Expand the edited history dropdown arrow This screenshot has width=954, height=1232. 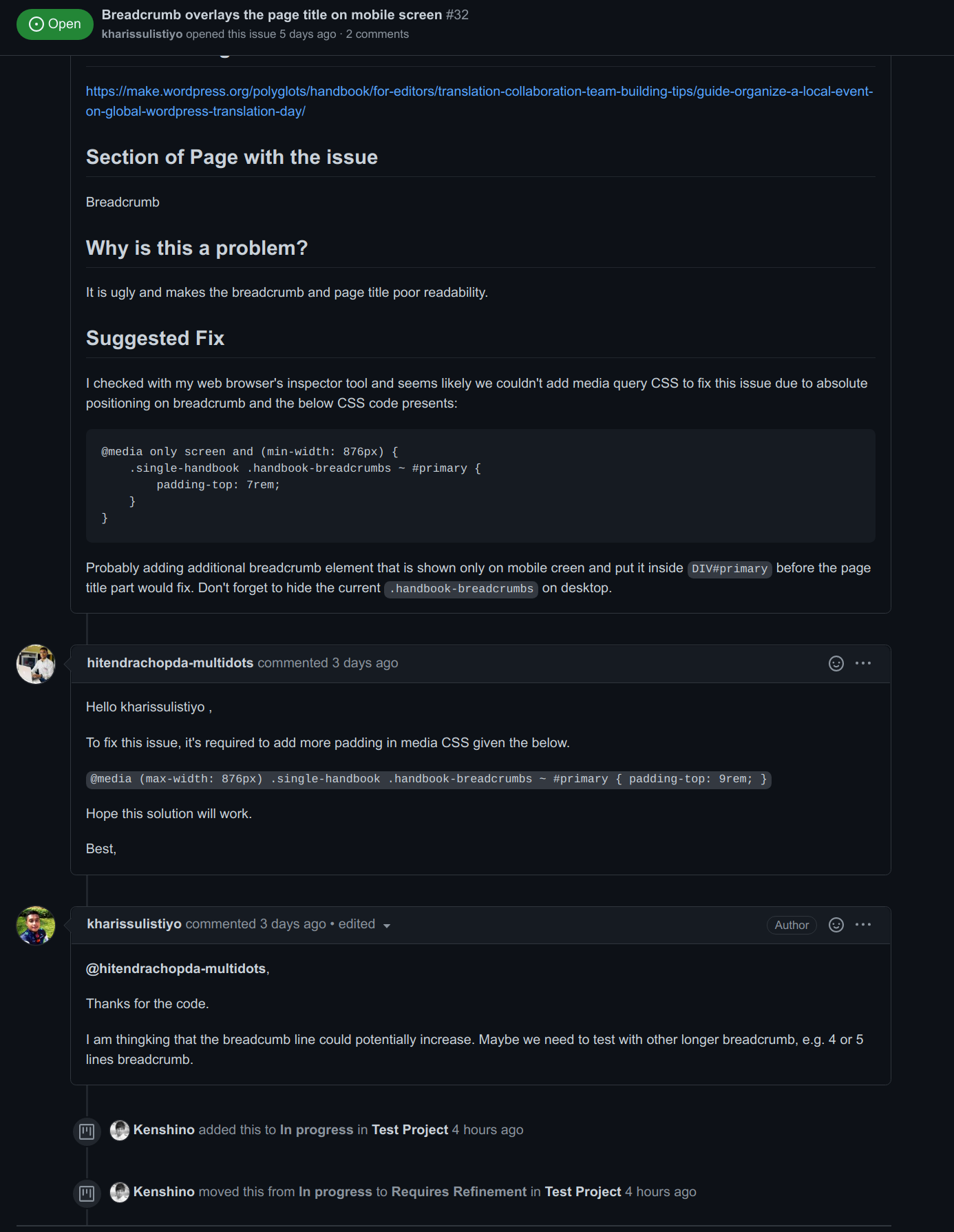[x=387, y=926]
